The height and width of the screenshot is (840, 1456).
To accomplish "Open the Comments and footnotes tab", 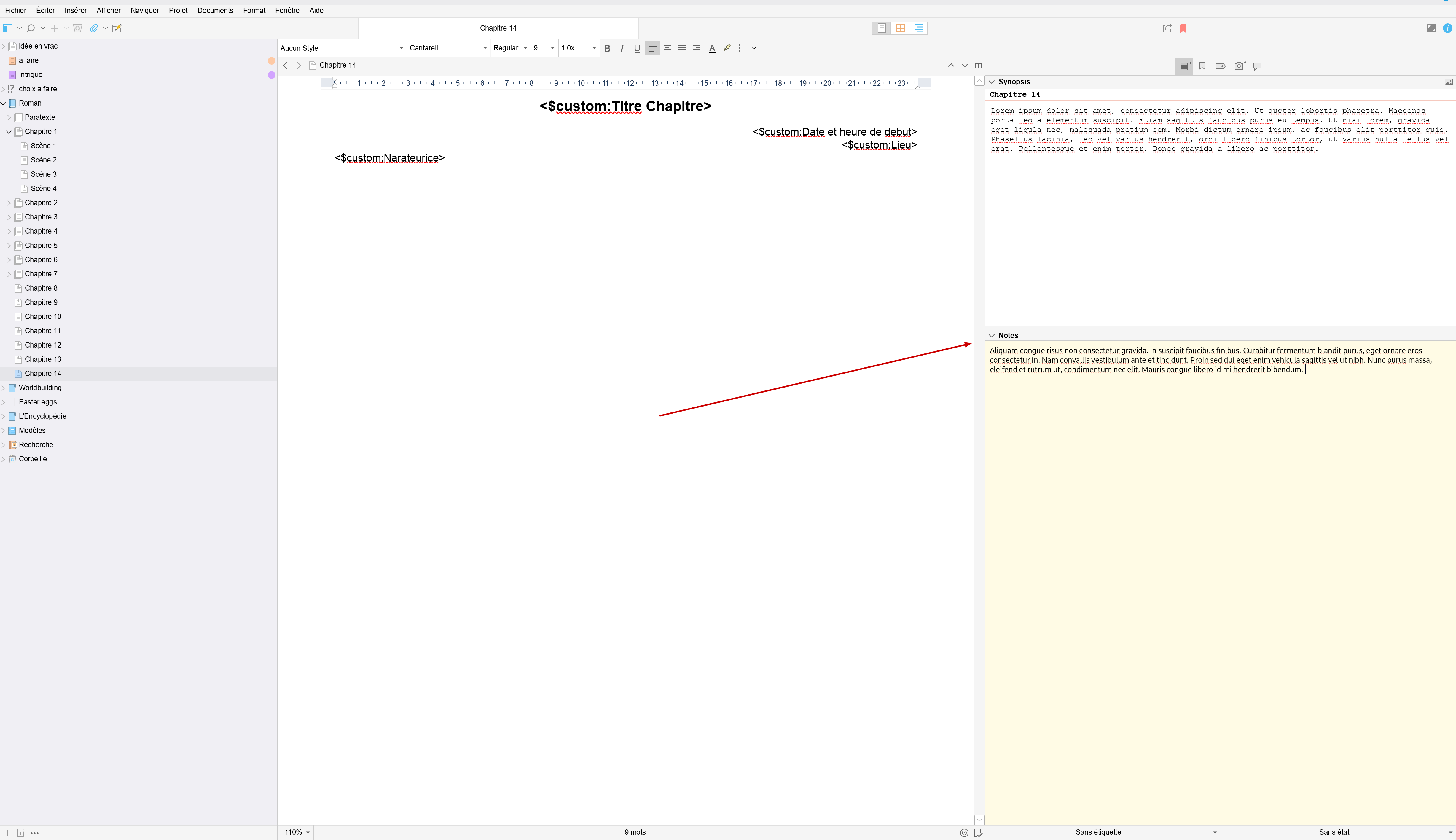I will click(1258, 66).
